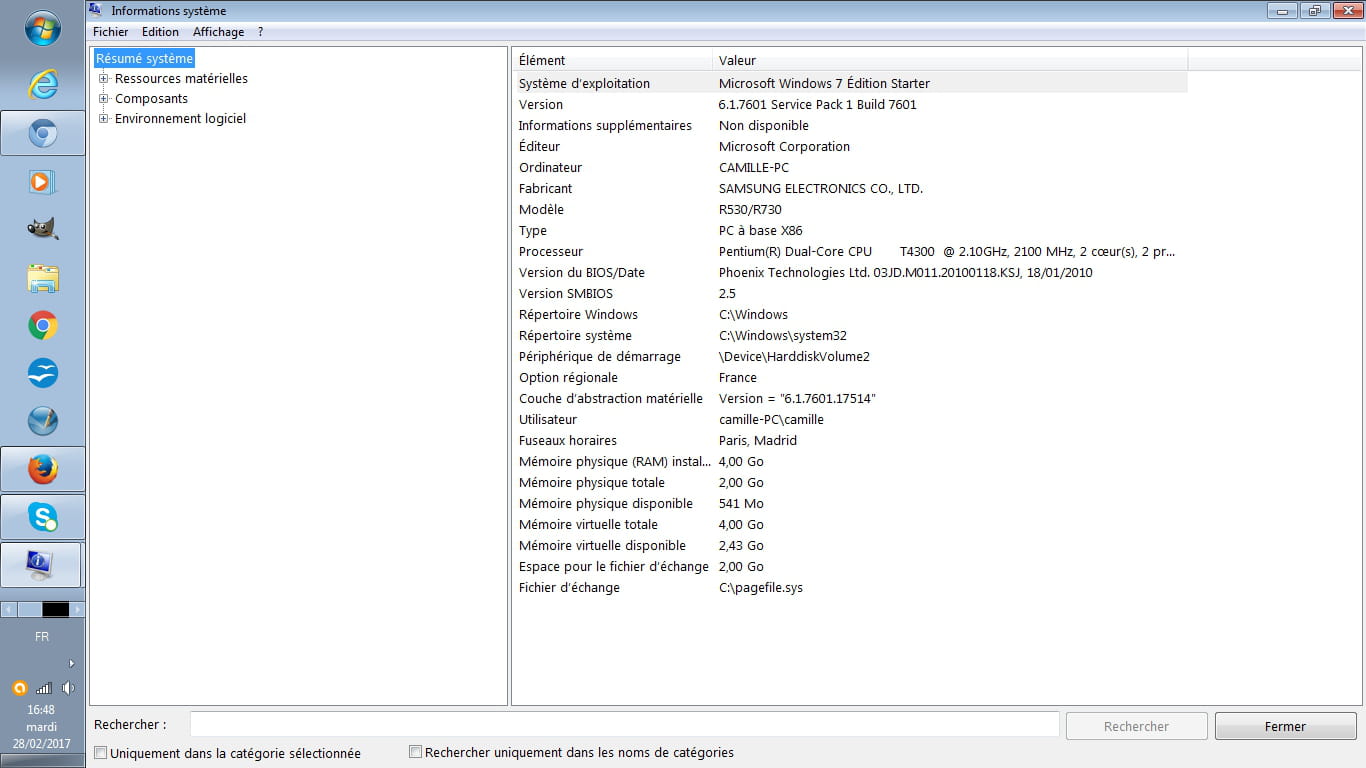Launch GIMP from the taskbar
Image resolution: width=1366 pixels, height=768 pixels.
43,229
